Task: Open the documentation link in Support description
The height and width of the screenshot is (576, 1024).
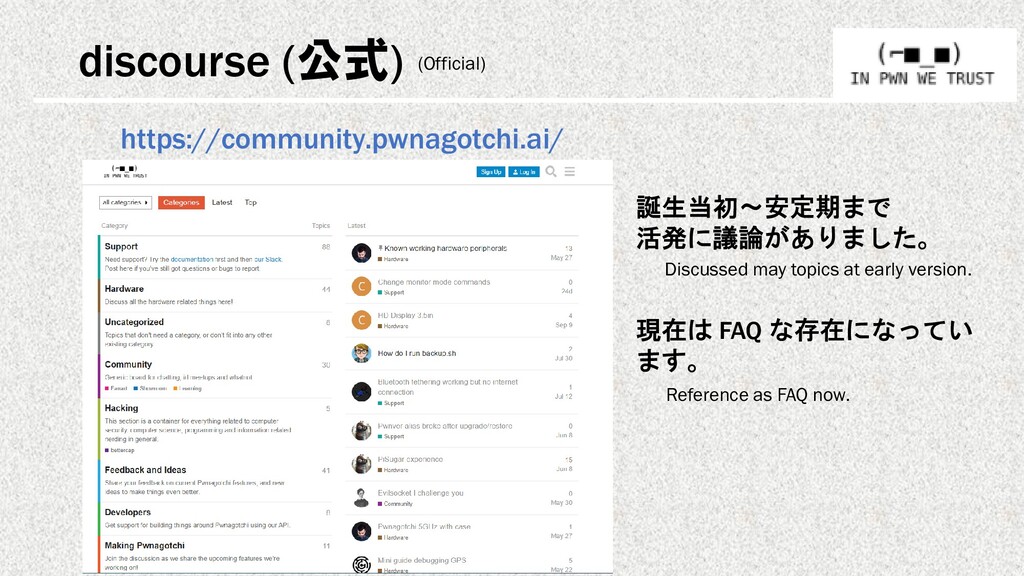Action: (192, 259)
